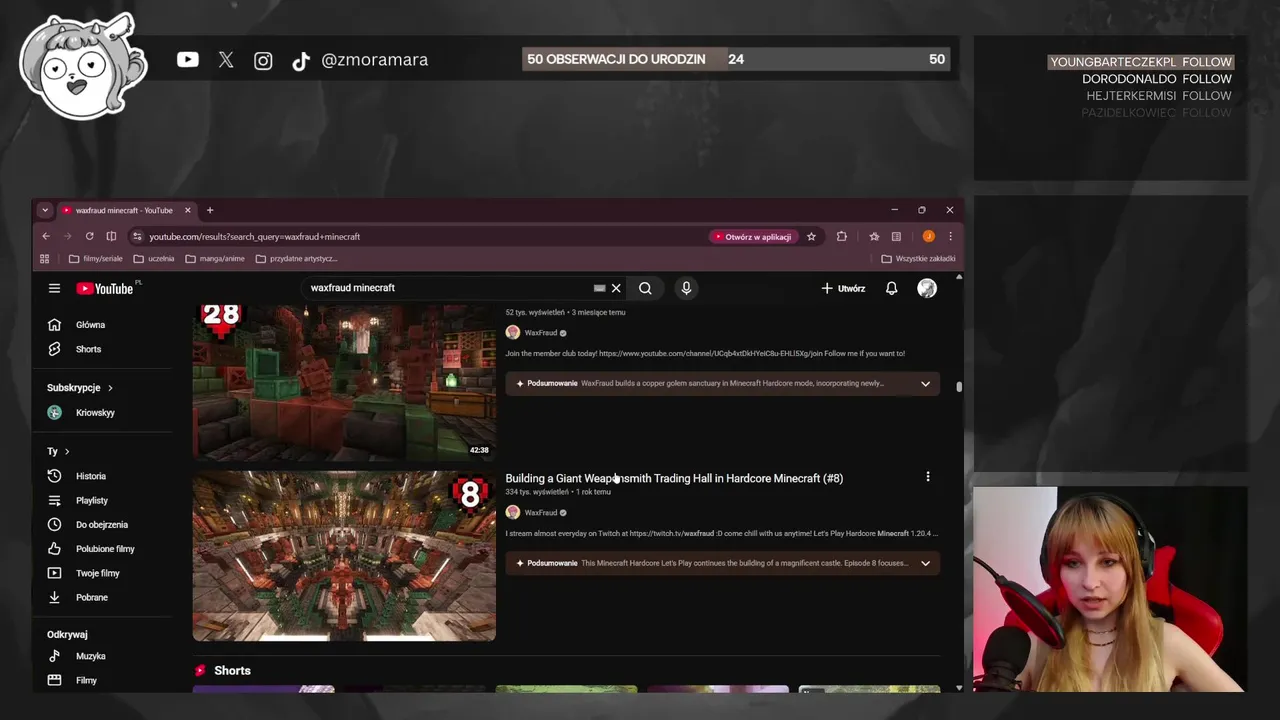The height and width of the screenshot is (720, 1280).
Task: Click the browser back arrow
Action: pos(46,236)
